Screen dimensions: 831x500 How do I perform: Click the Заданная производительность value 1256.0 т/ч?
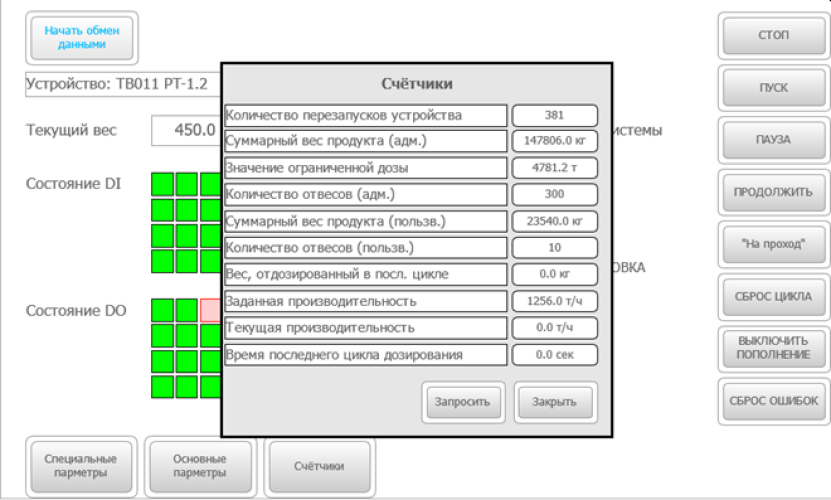click(x=554, y=301)
